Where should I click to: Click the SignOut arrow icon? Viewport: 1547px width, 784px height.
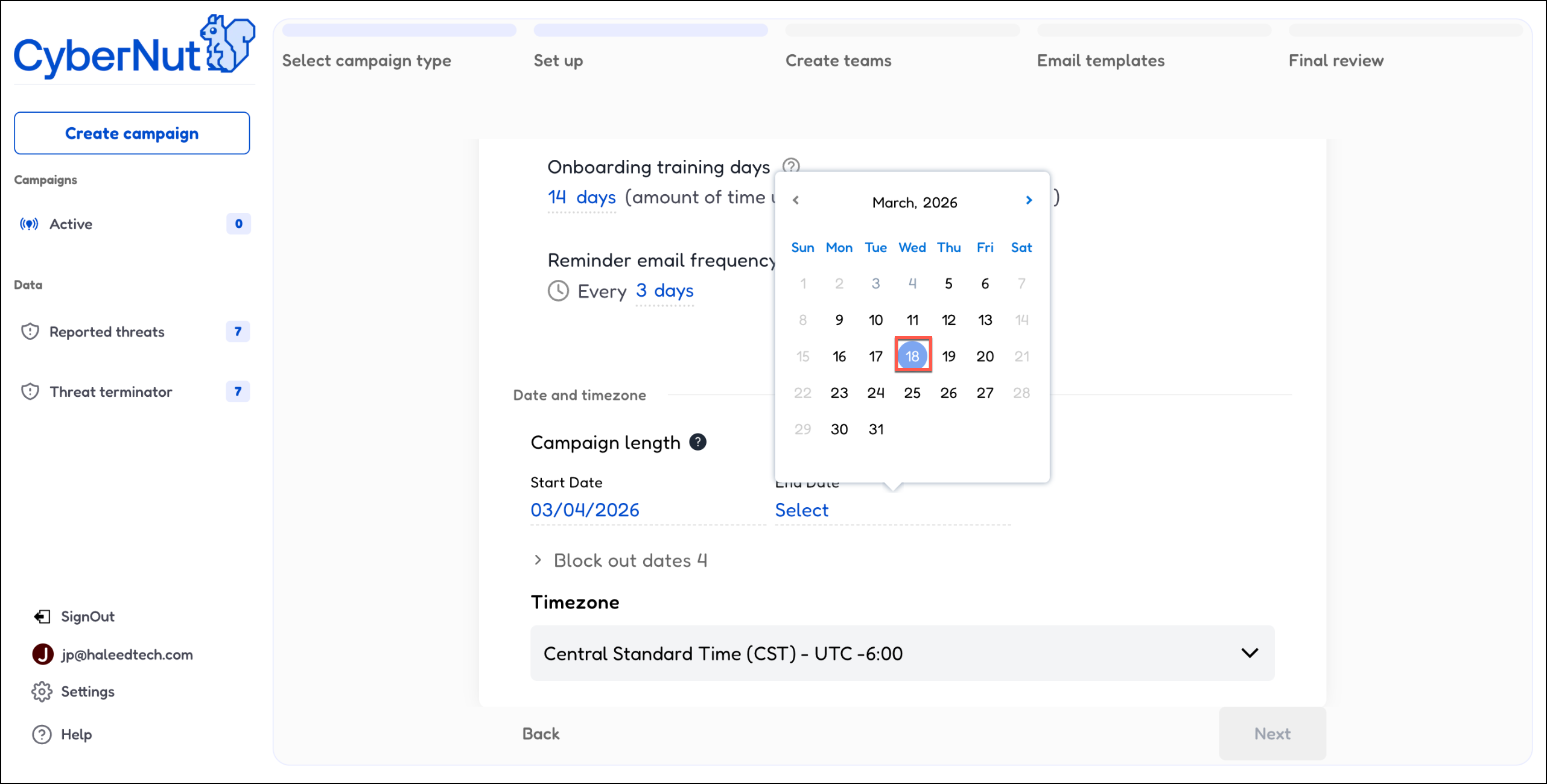(x=42, y=616)
